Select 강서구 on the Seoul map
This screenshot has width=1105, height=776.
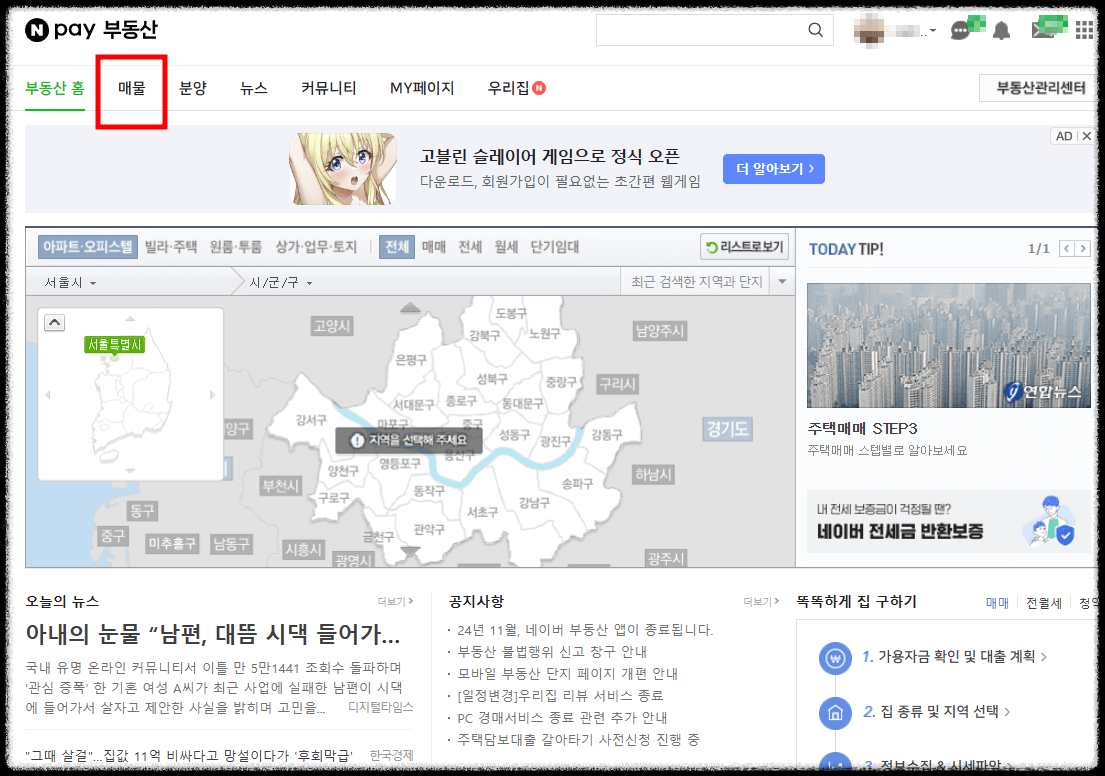point(311,420)
